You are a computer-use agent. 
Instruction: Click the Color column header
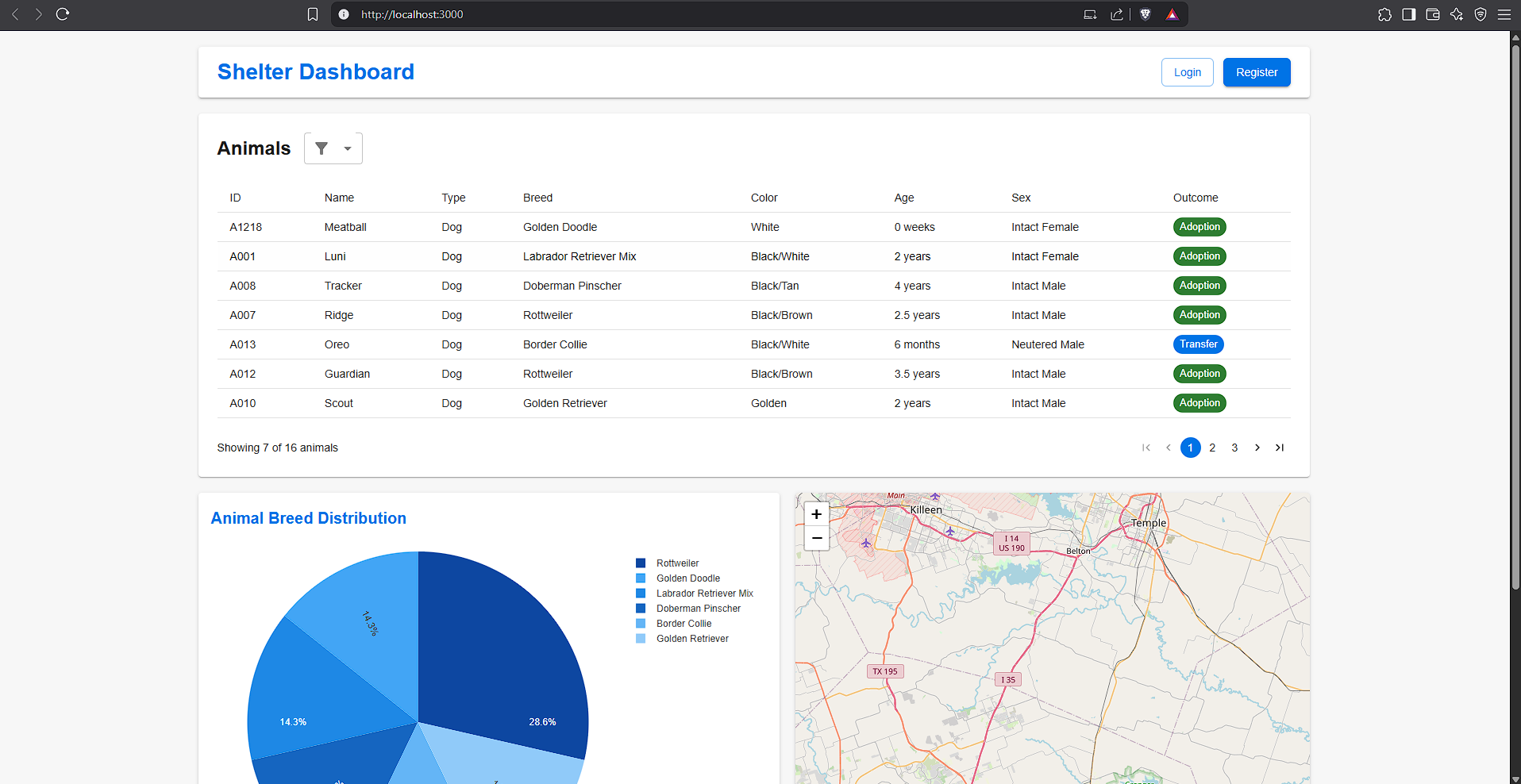764,198
